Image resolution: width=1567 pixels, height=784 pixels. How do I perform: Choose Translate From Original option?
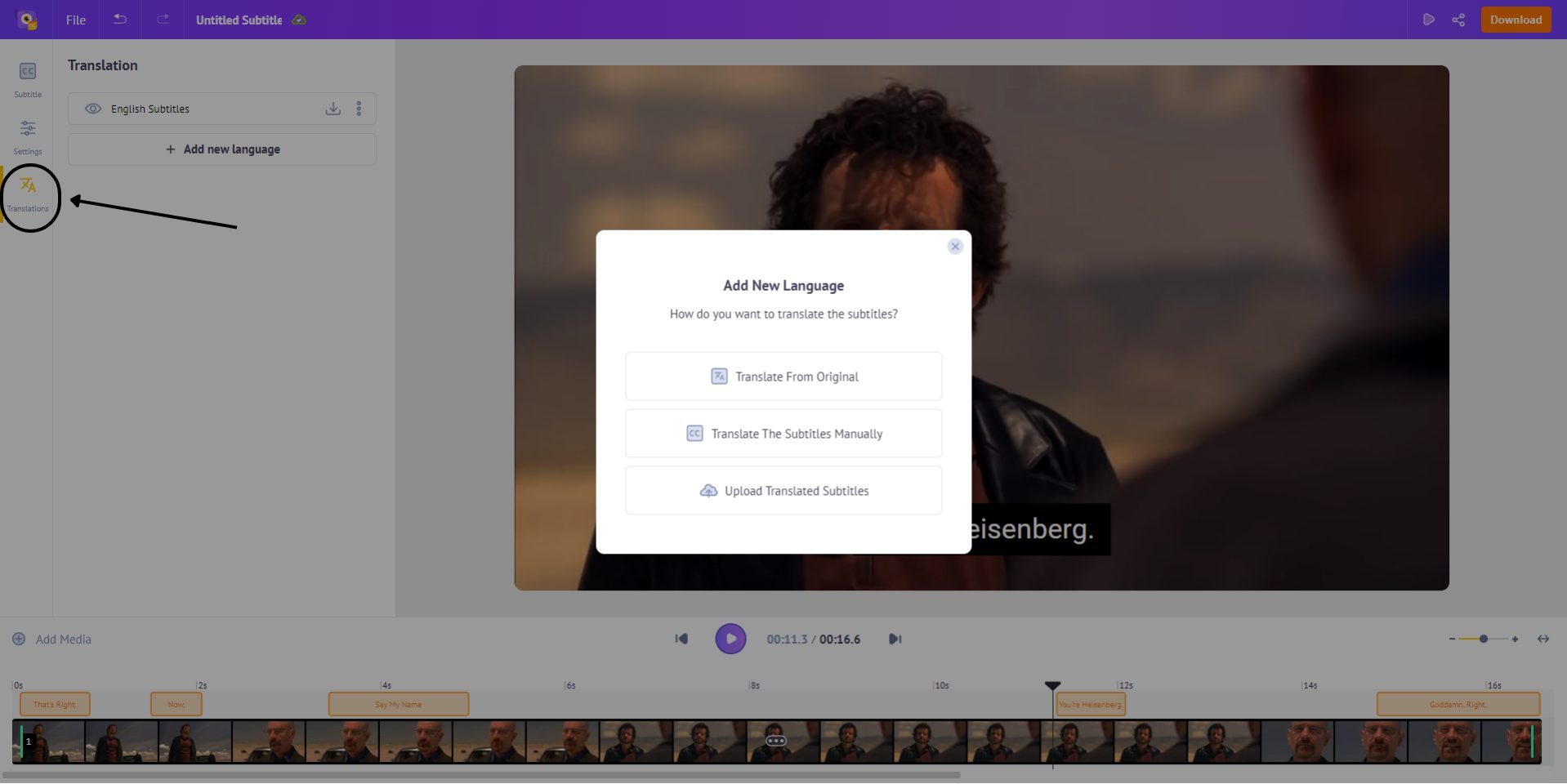(783, 376)
